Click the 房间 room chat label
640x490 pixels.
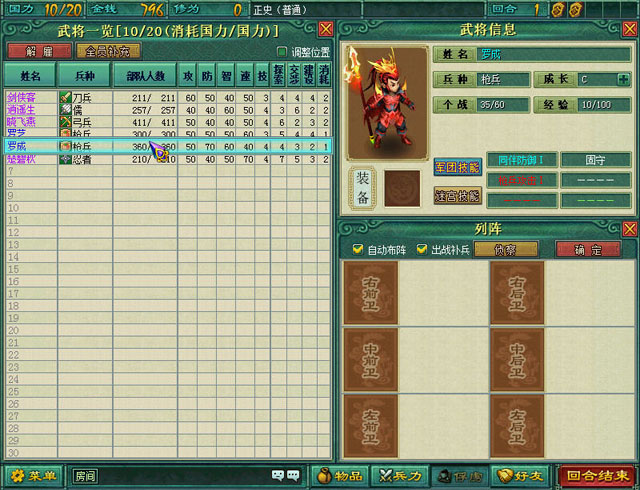(x=85, y=476)
